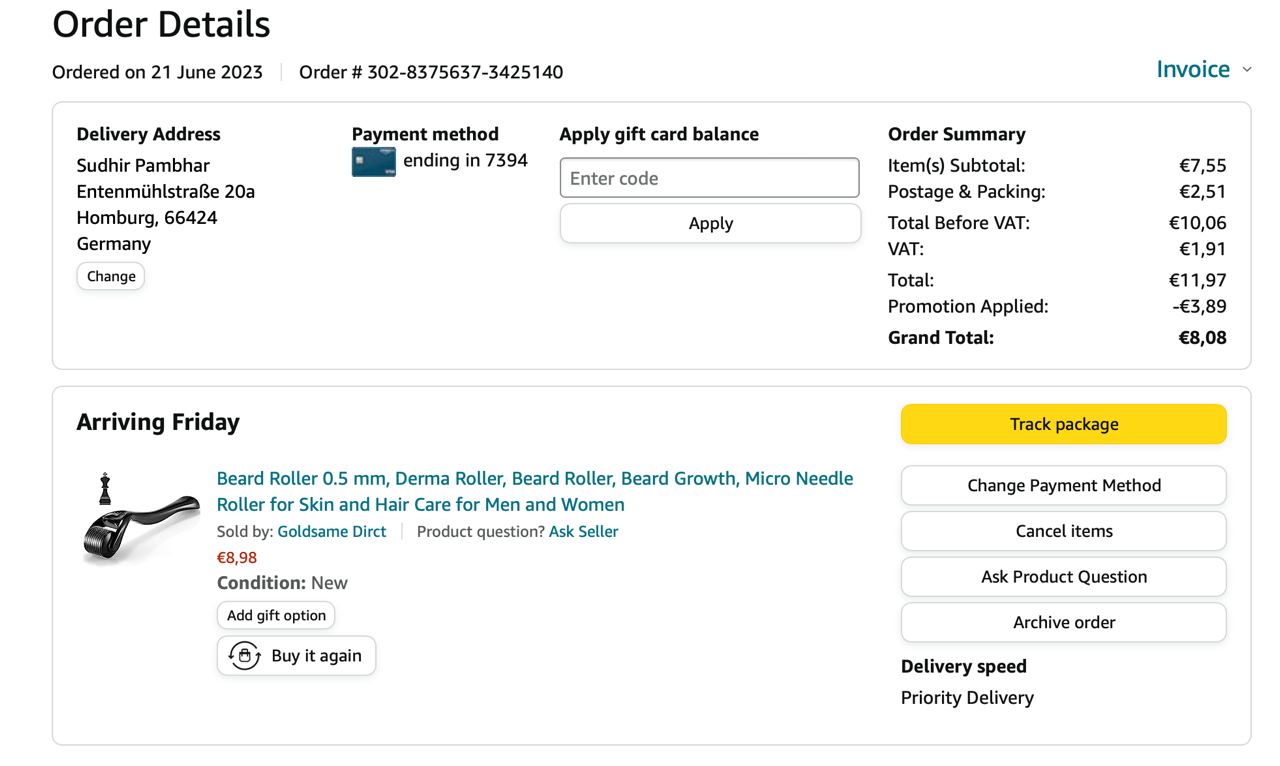Visit the Goldsame Dirct seller link
The width and height of the screenshot is (1280, 766).
pos(332,532)
